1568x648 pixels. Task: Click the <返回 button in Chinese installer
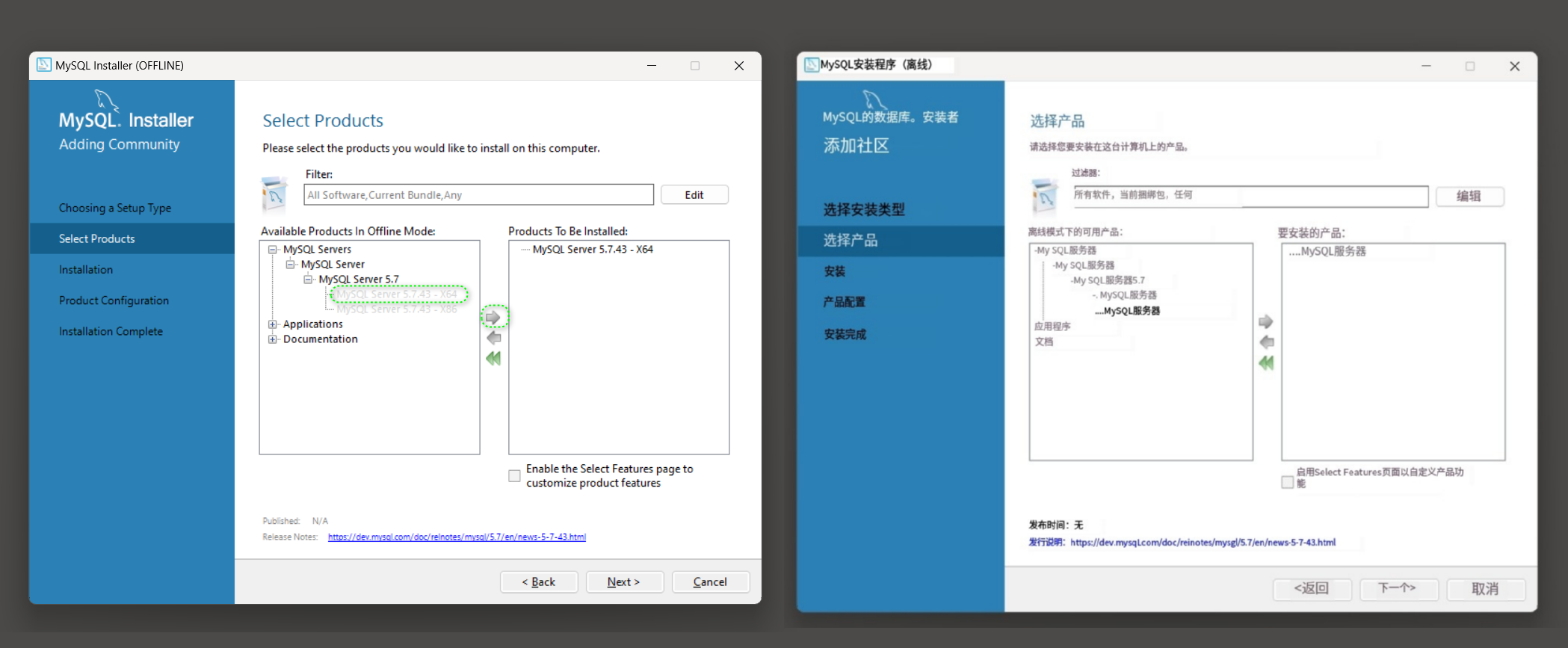click(x=1312, y=588)
